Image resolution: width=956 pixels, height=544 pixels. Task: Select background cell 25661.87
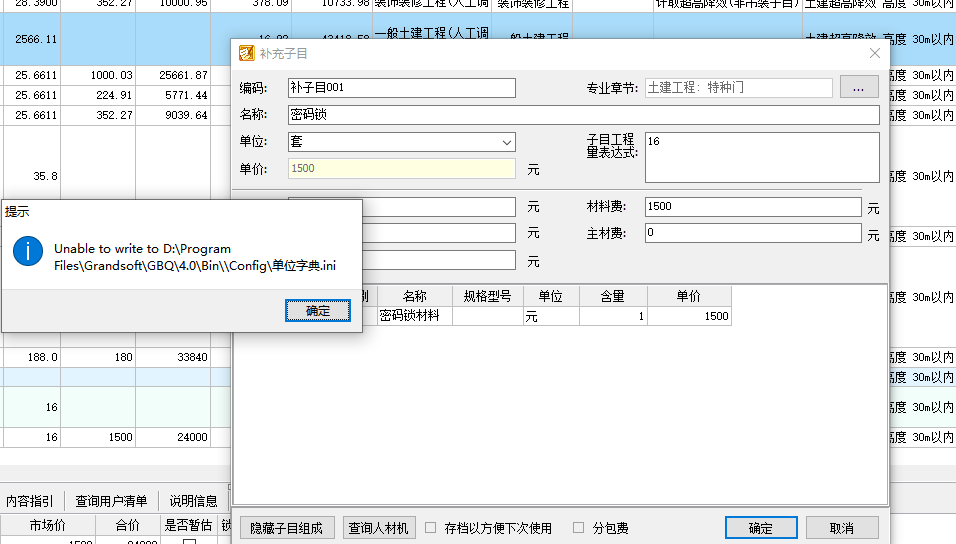tap(173, 76)
